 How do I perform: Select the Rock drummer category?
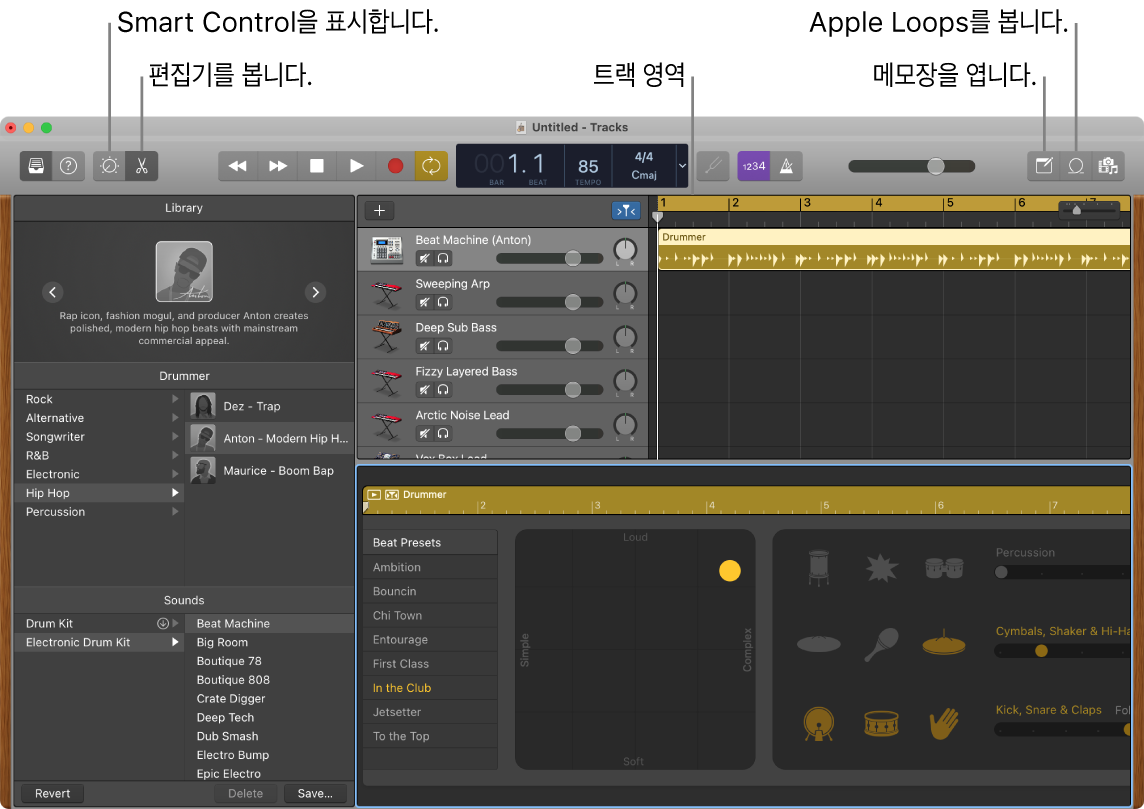[x=39, y=399]
